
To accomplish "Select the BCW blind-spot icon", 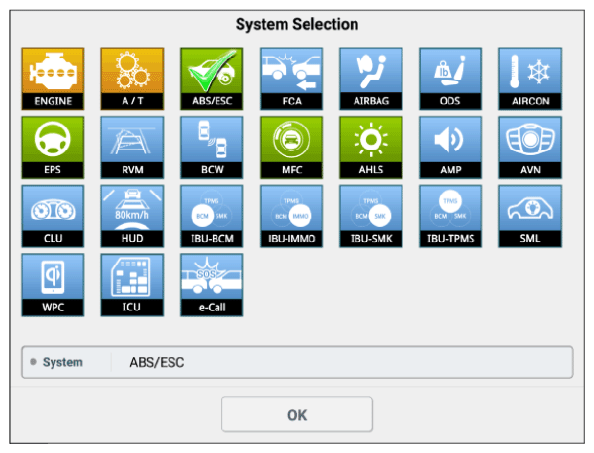I will (x=212, y=147).
